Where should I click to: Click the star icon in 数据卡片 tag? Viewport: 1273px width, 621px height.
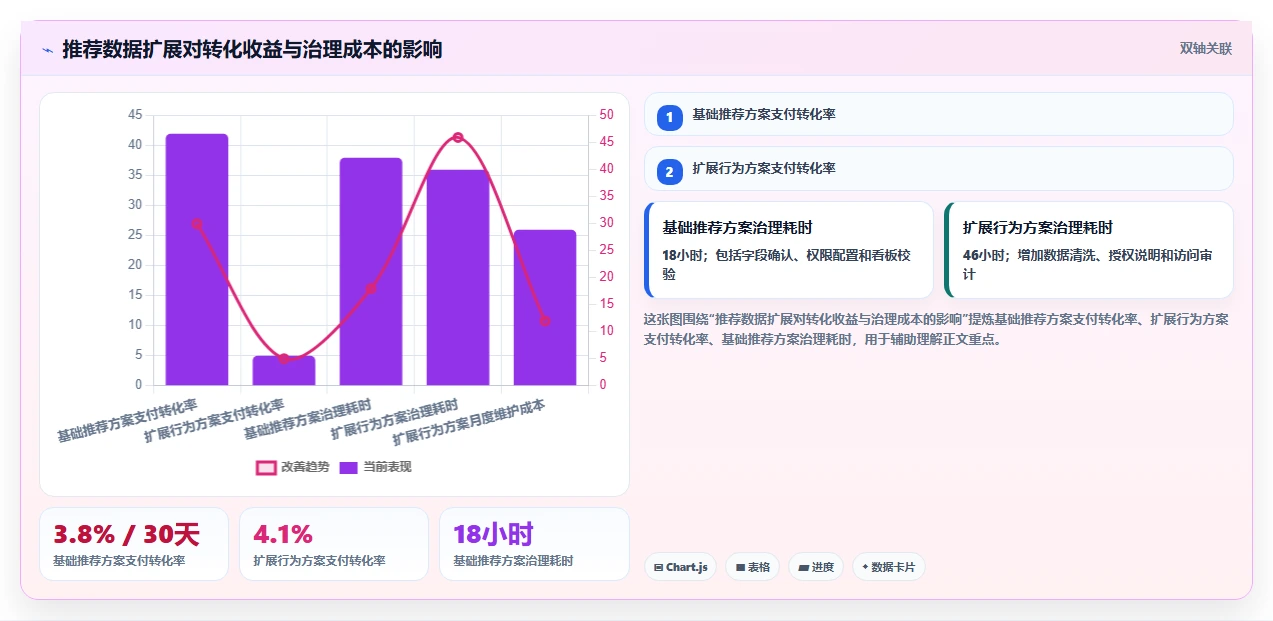coord(865,567)
